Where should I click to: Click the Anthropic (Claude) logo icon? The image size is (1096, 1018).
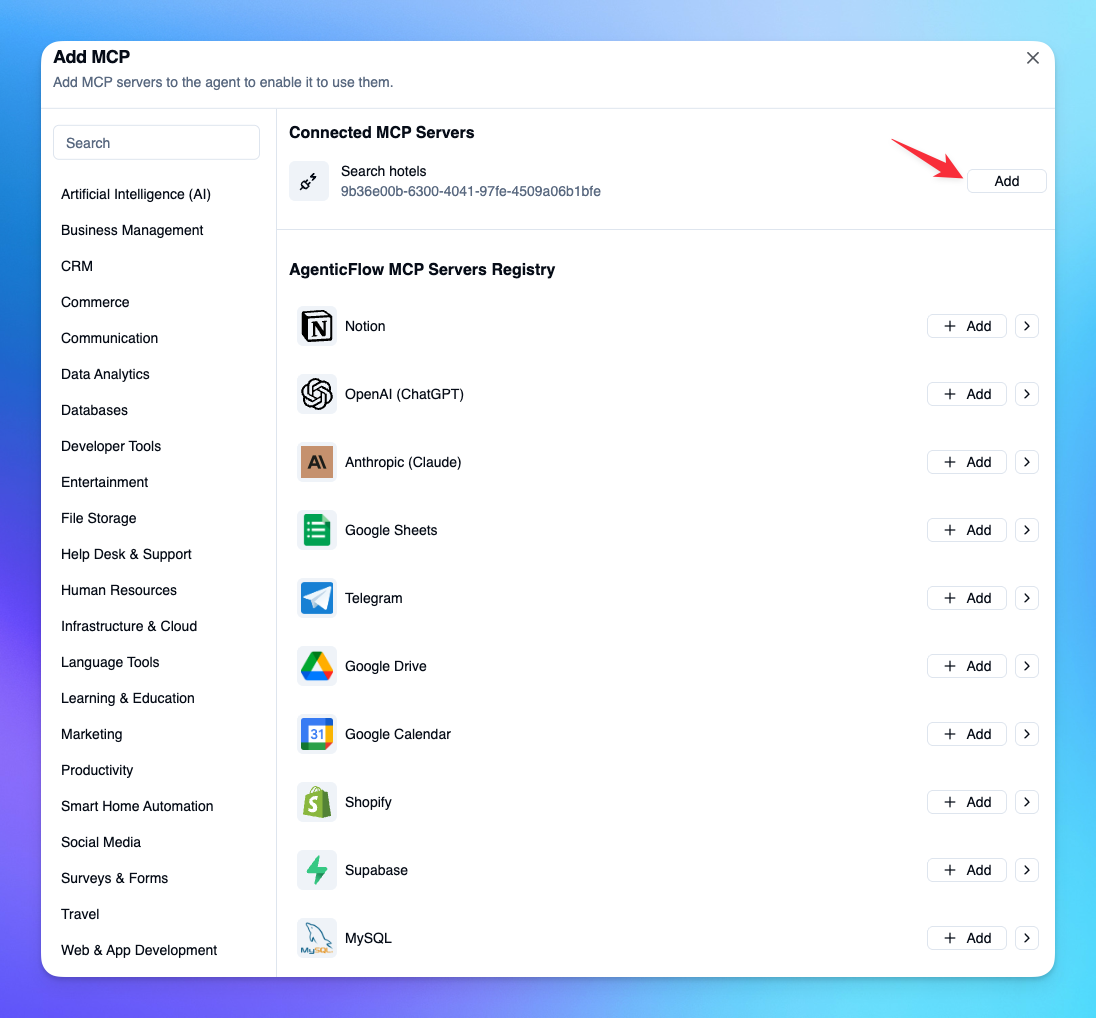(317, 462)
